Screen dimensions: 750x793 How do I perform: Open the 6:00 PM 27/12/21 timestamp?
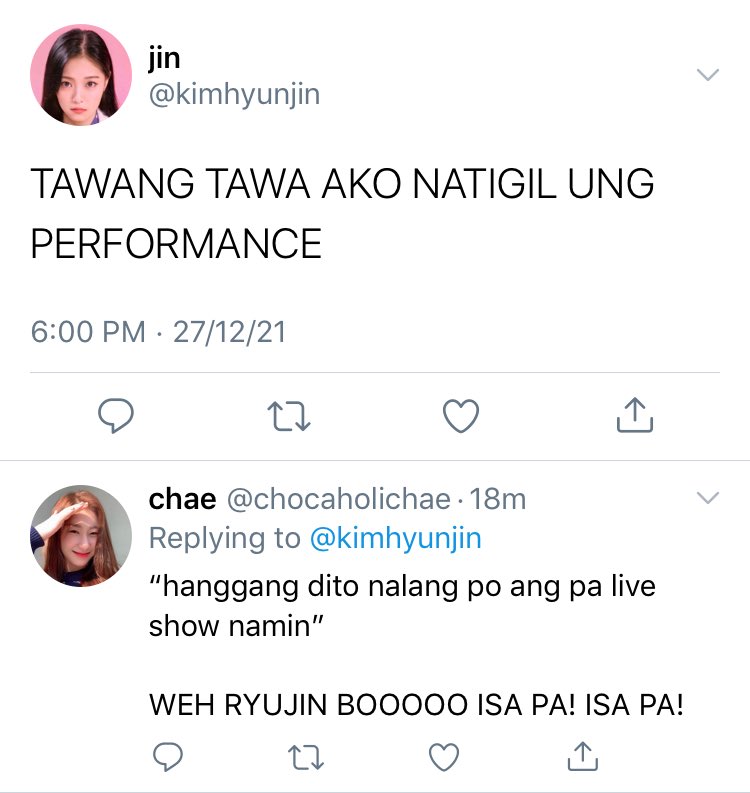tap(158, 332)
